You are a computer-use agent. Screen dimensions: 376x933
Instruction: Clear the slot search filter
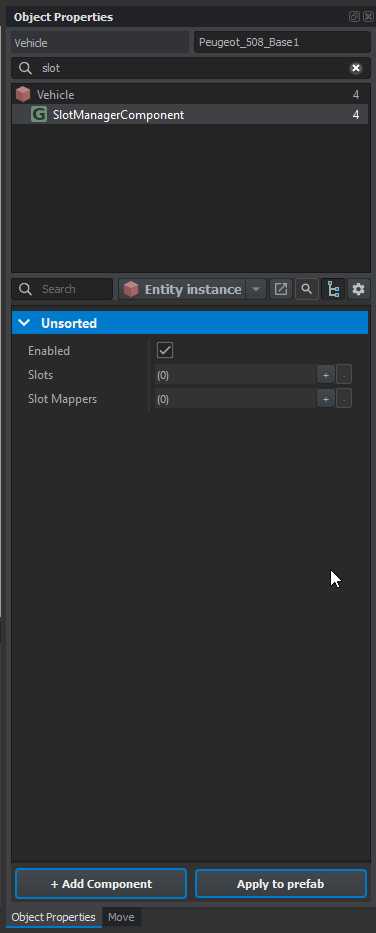tap(356, 68)
